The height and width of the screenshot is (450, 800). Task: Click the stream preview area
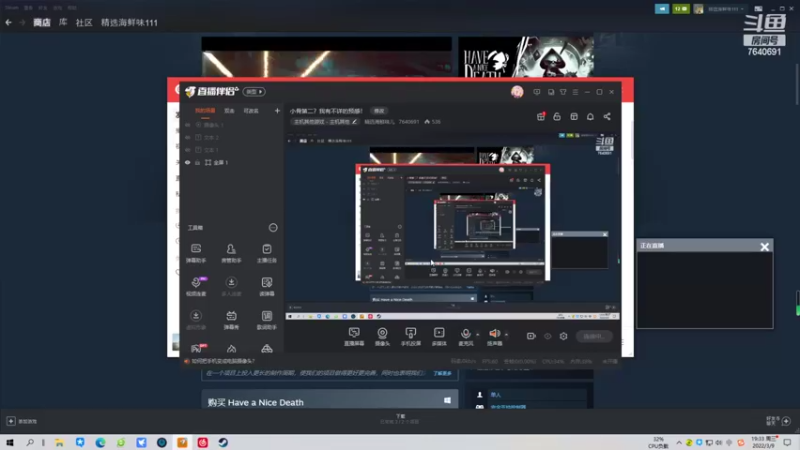point(453,226)
